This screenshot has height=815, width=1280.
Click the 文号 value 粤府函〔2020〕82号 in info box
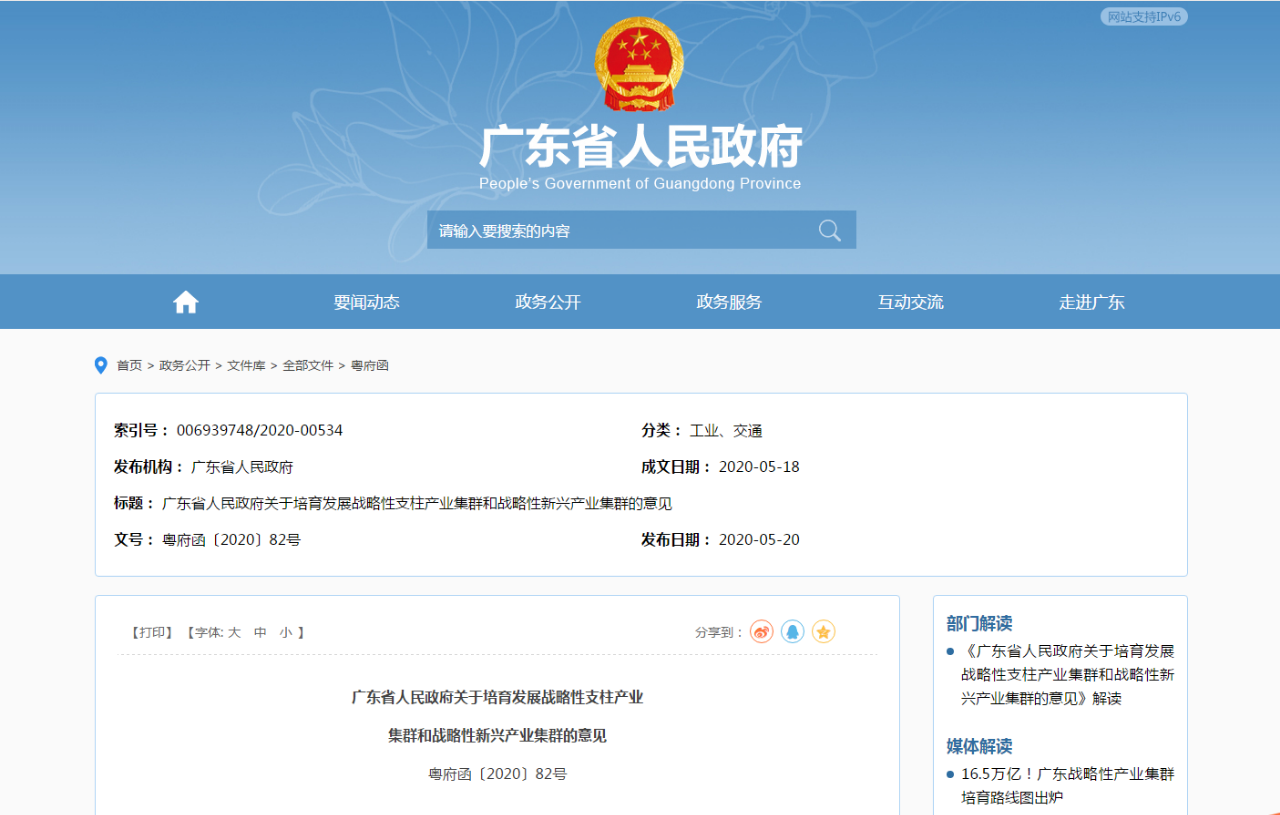pyautogui.click(x=232, y=540)
